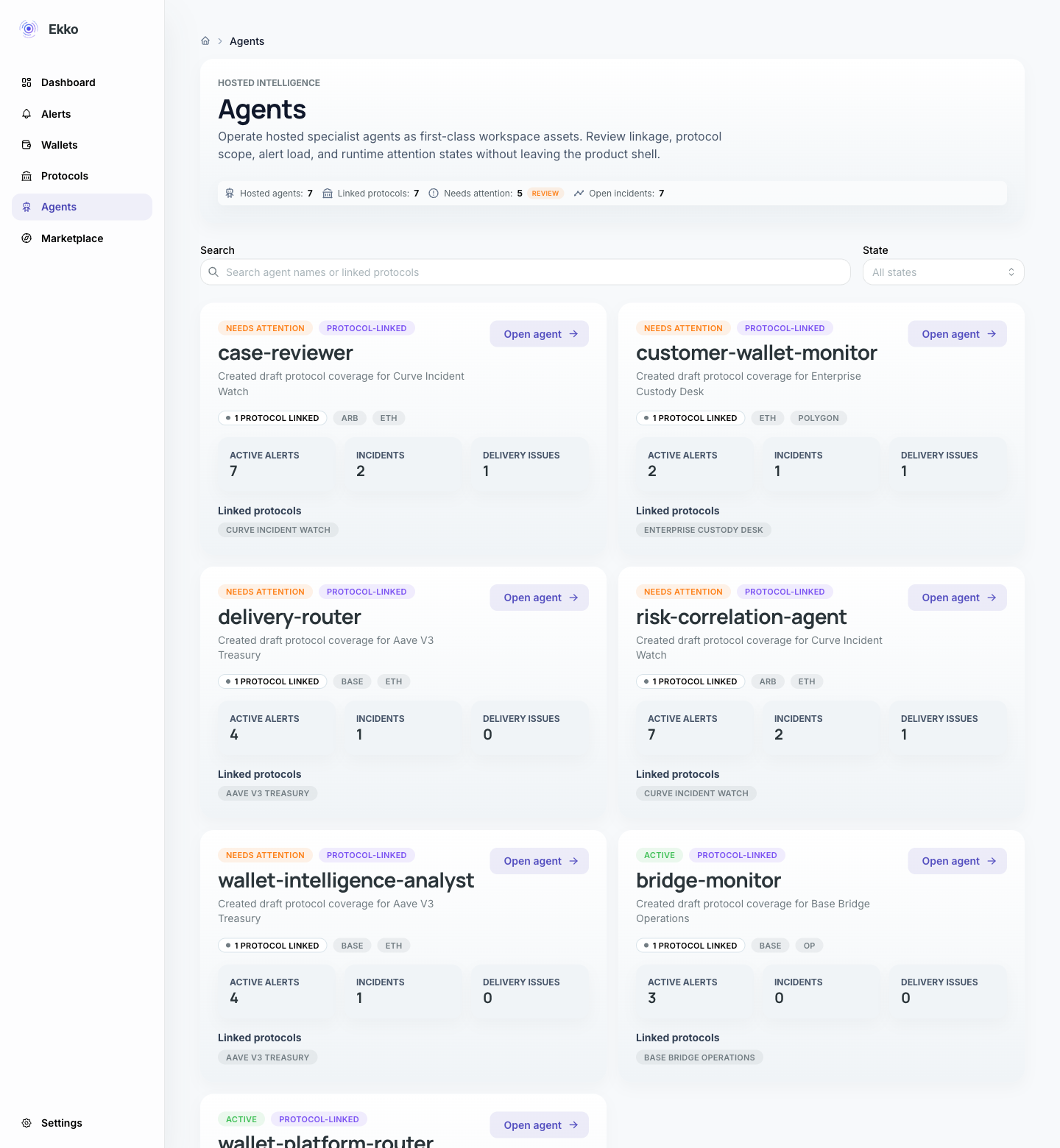Viewport: 1060px width, 1148px height.
Task: Open Settings from sidebar
Action: point(82,1123)
